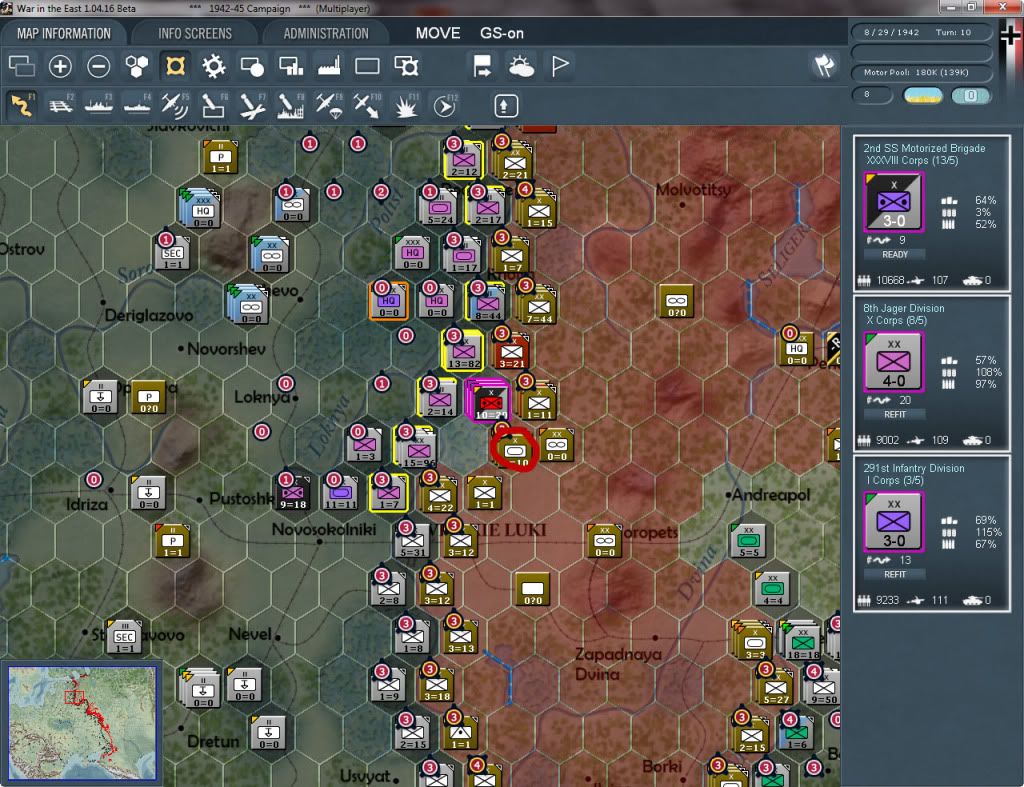Open 291st Infantry Division unit name

914,468
